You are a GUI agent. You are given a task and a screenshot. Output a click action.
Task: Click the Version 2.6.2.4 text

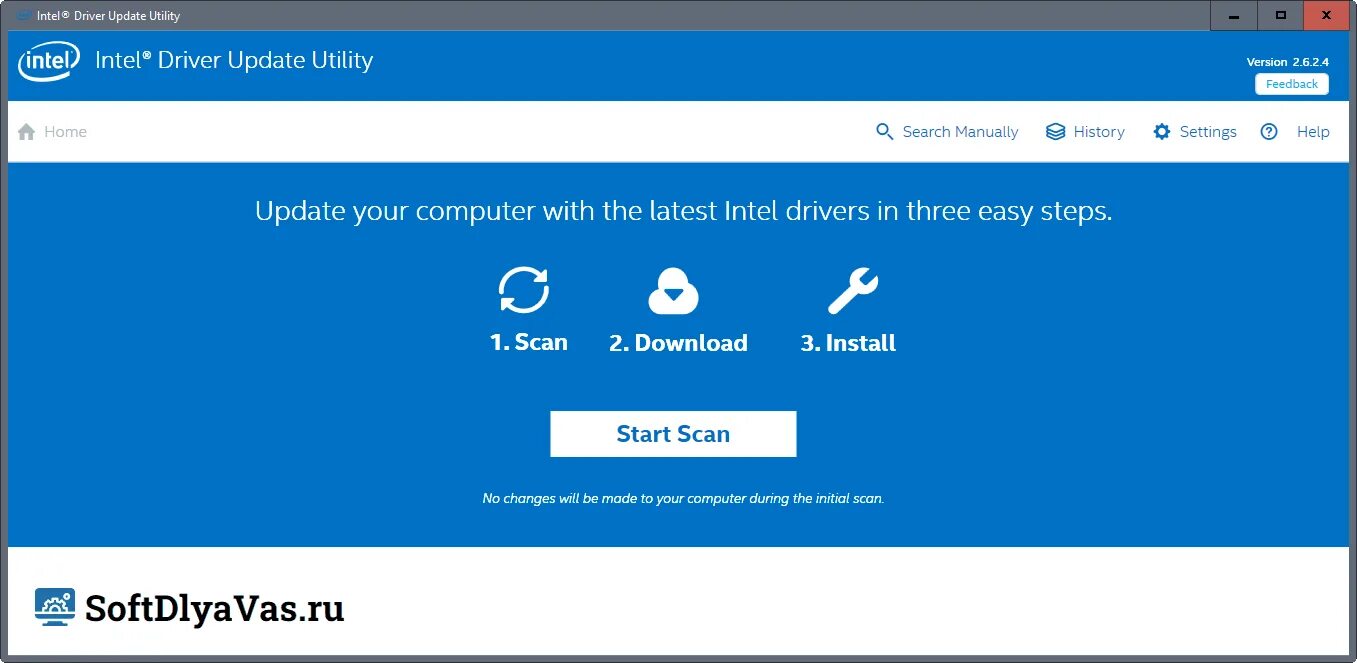(x=1287, y=62)
